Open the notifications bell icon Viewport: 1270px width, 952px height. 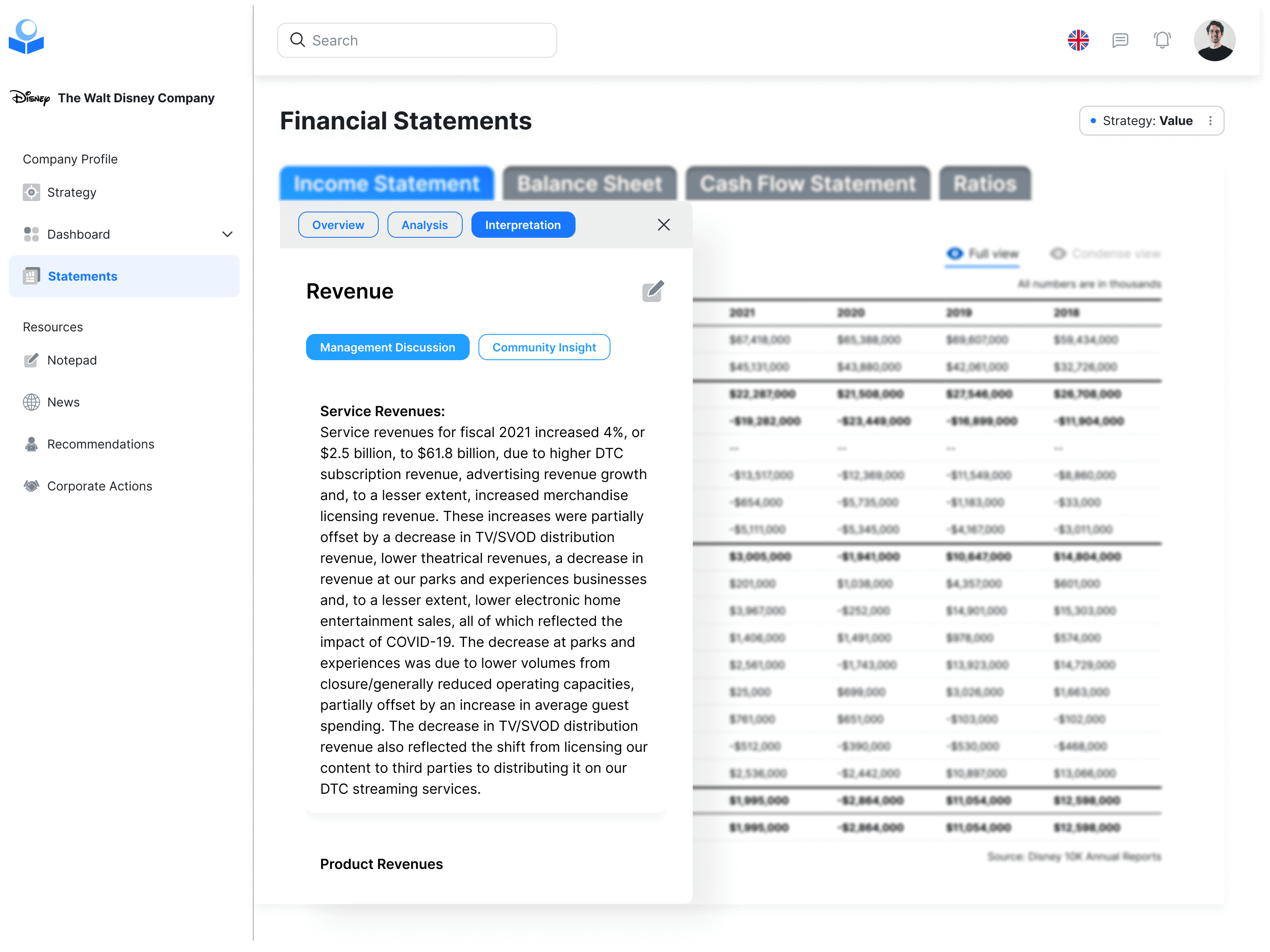pyautogui.click(x=1162, y=40)
